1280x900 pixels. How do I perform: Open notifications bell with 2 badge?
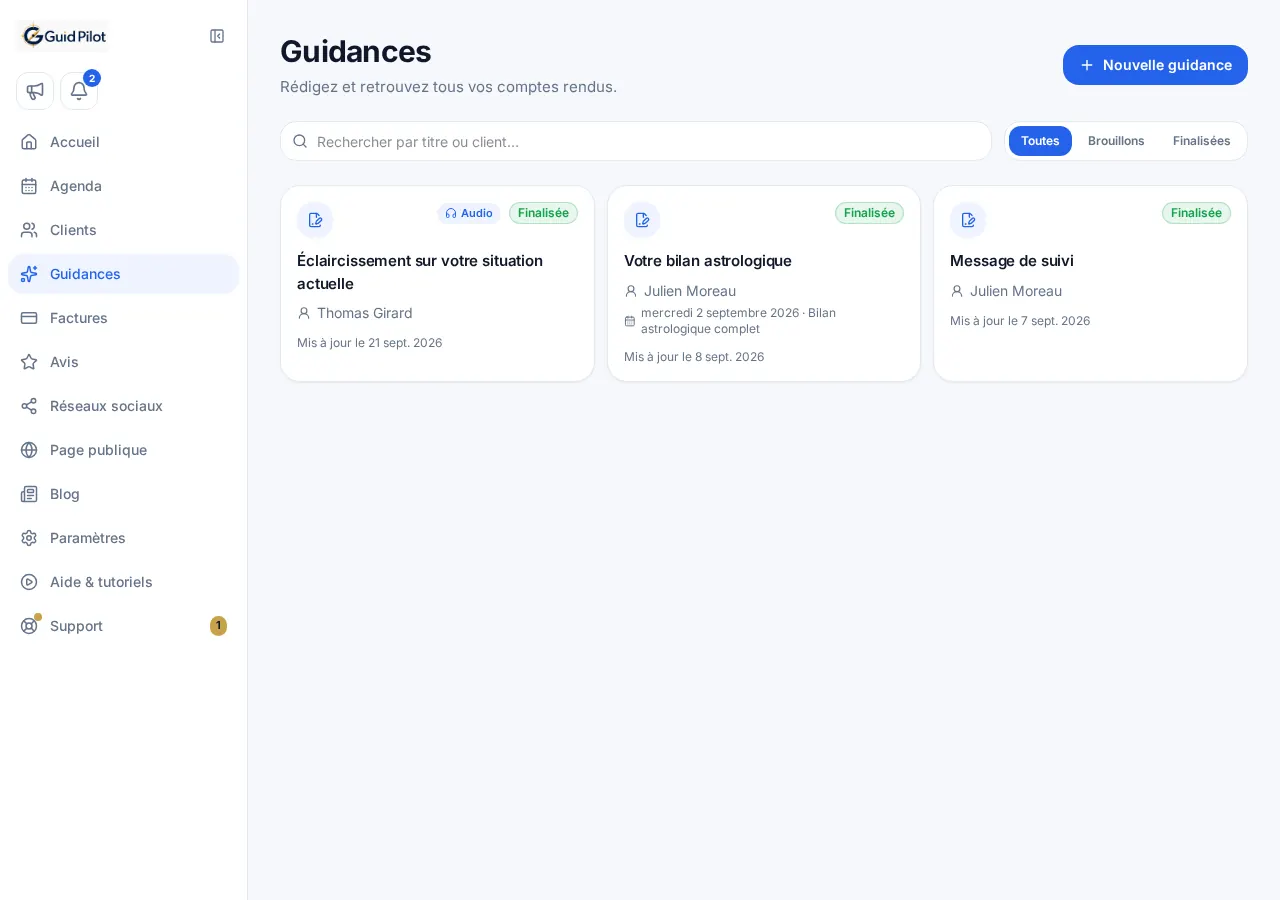coord(79,91)
